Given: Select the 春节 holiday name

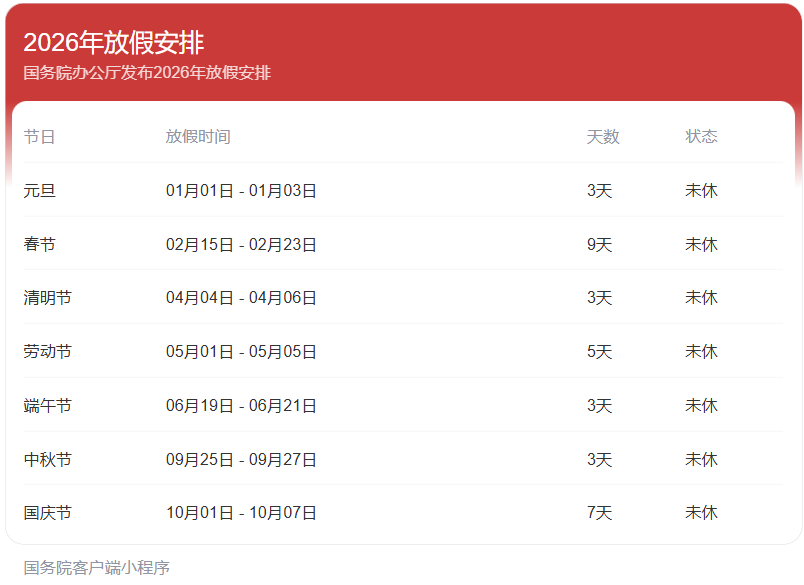Looking at the screenshot, I should 40,245.
